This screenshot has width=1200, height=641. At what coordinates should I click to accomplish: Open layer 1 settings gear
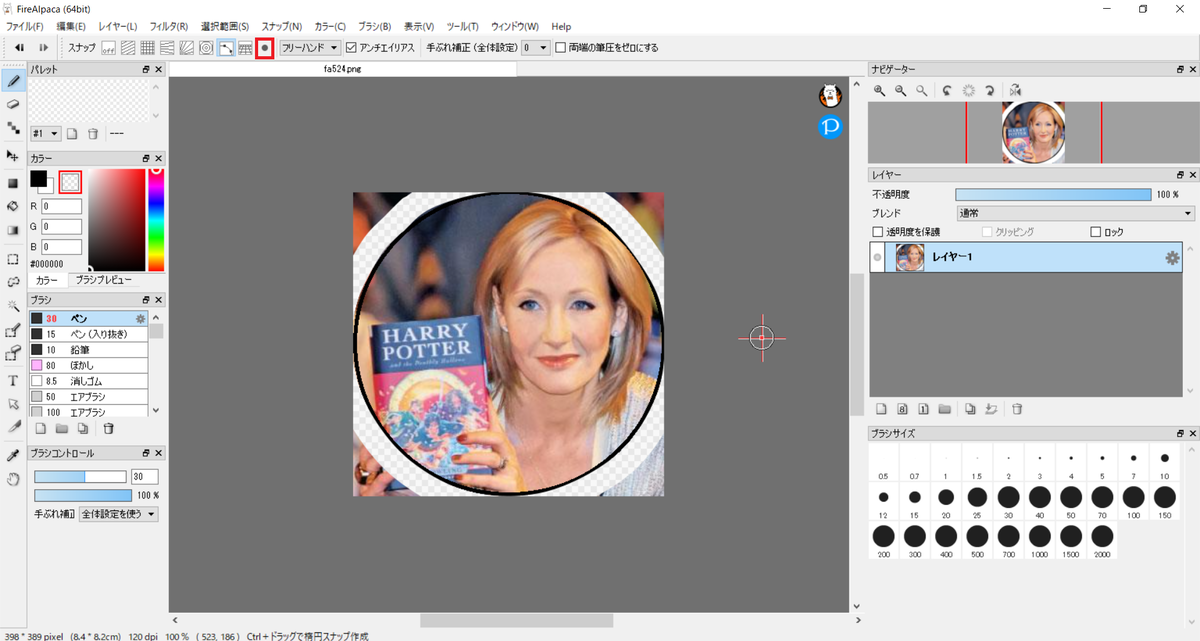click(1172, 258)
